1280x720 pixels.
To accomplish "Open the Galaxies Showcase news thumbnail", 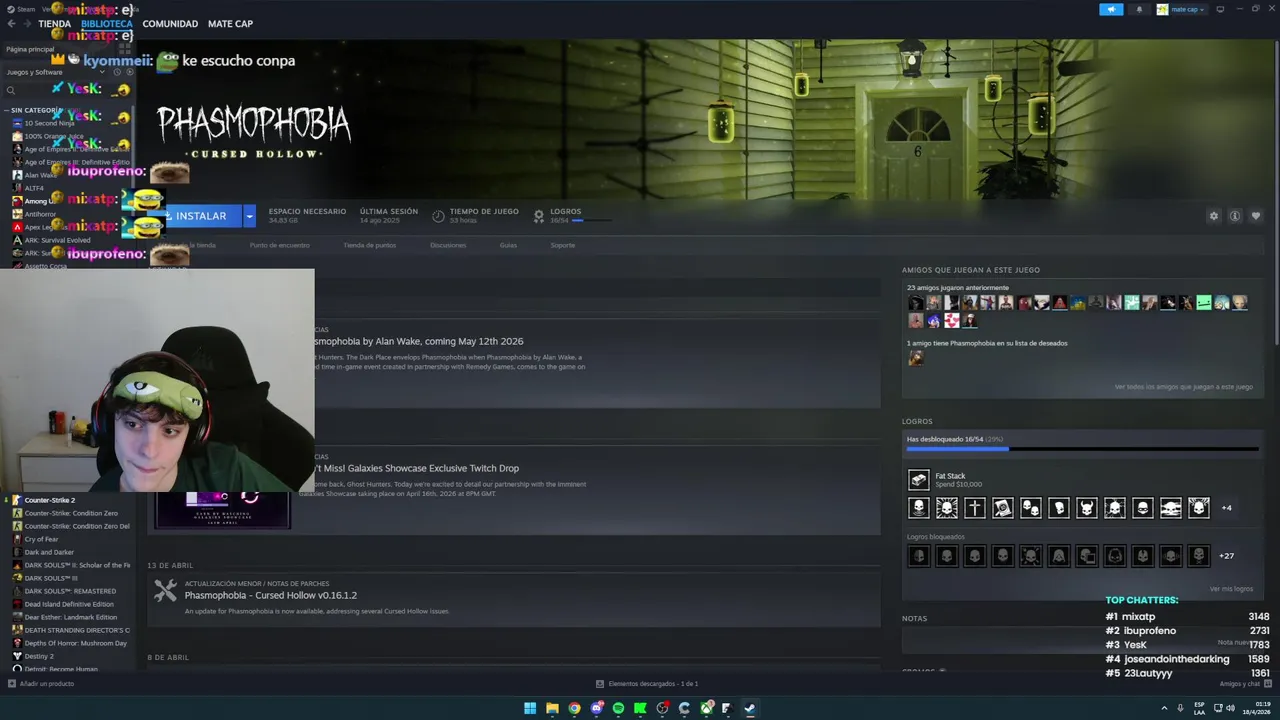I will (x=223, y=509).
